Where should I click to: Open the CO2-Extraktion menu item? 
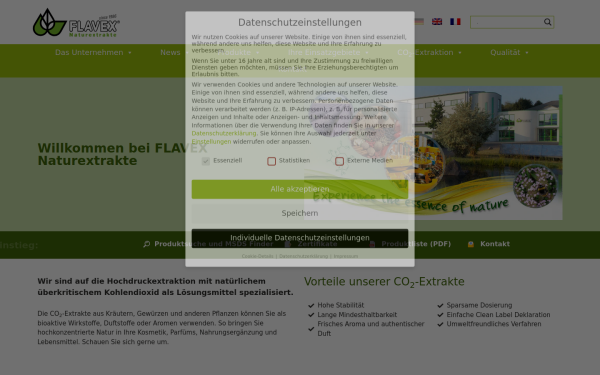point(425,52)
